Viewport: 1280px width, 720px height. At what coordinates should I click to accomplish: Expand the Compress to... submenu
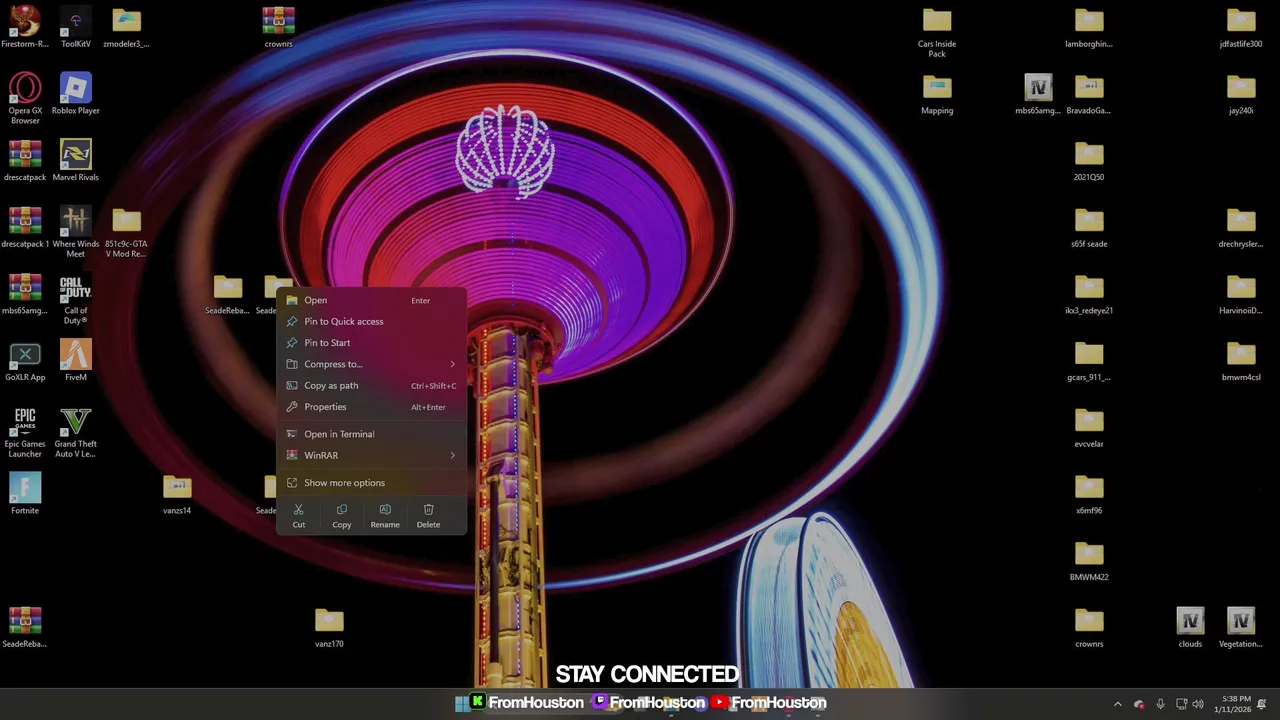point(371,364)
